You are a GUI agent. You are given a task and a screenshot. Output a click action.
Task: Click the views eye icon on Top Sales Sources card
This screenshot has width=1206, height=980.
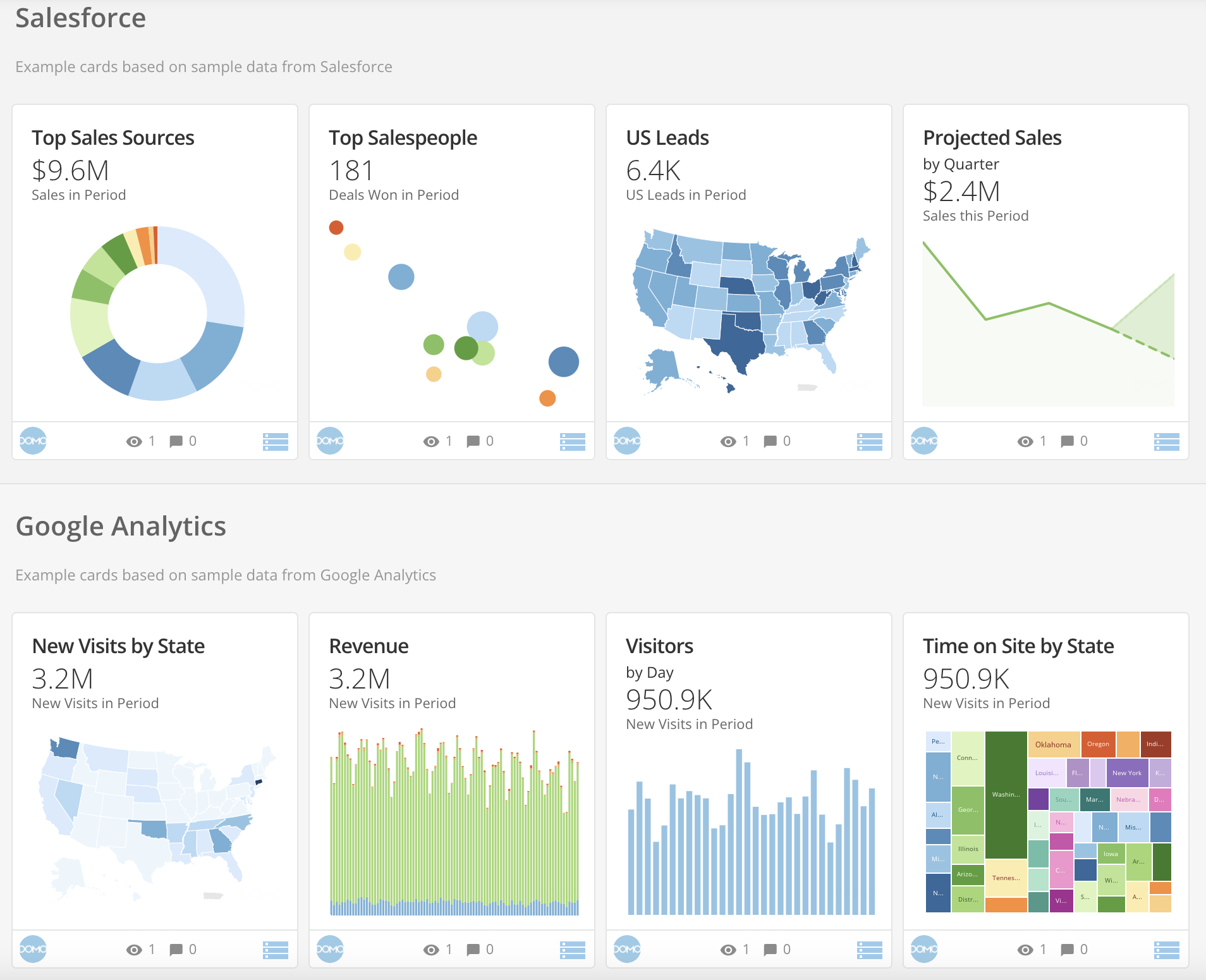click(134, 441)
